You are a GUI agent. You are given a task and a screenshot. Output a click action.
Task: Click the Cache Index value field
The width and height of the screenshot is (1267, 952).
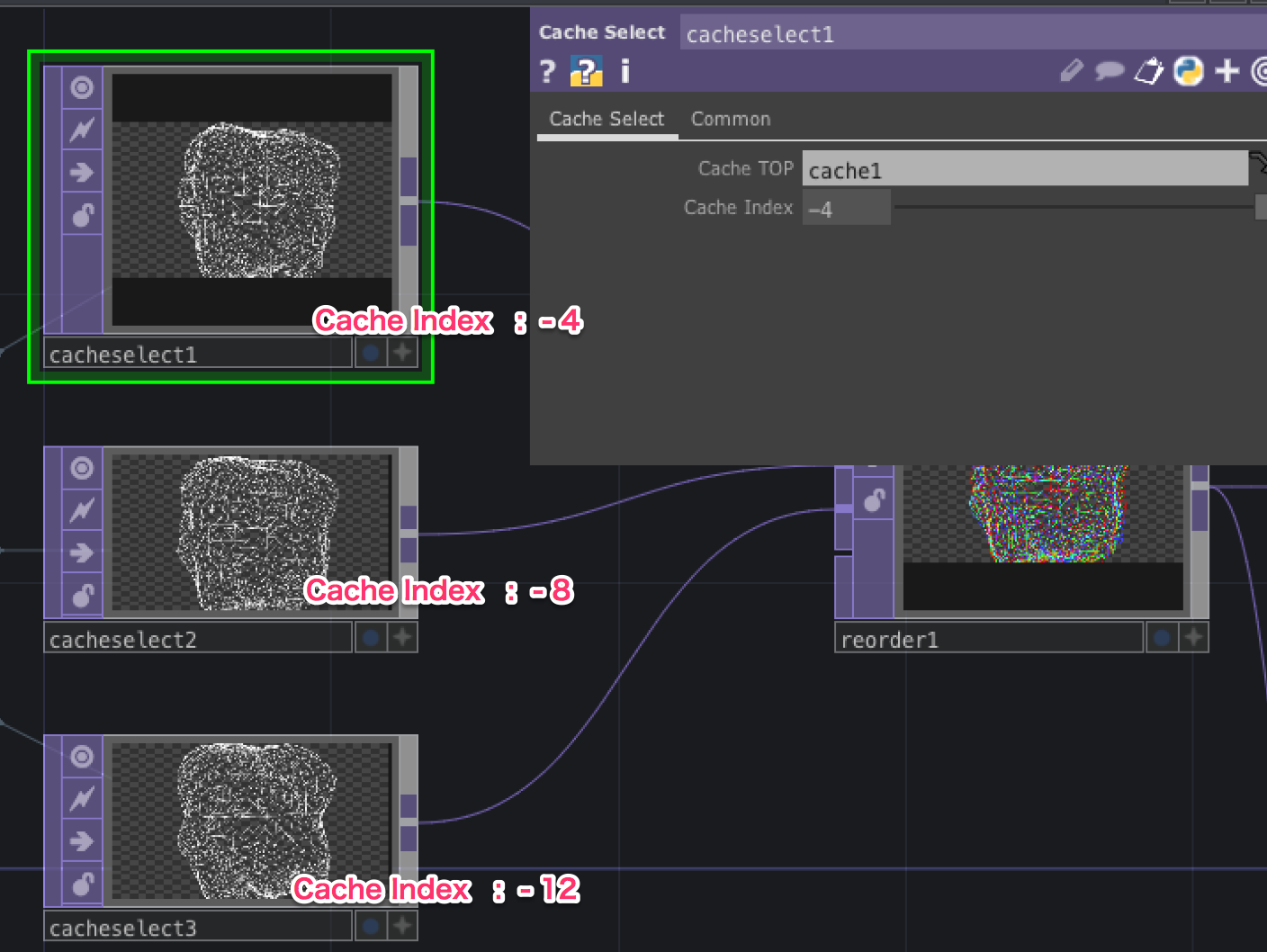846,209
